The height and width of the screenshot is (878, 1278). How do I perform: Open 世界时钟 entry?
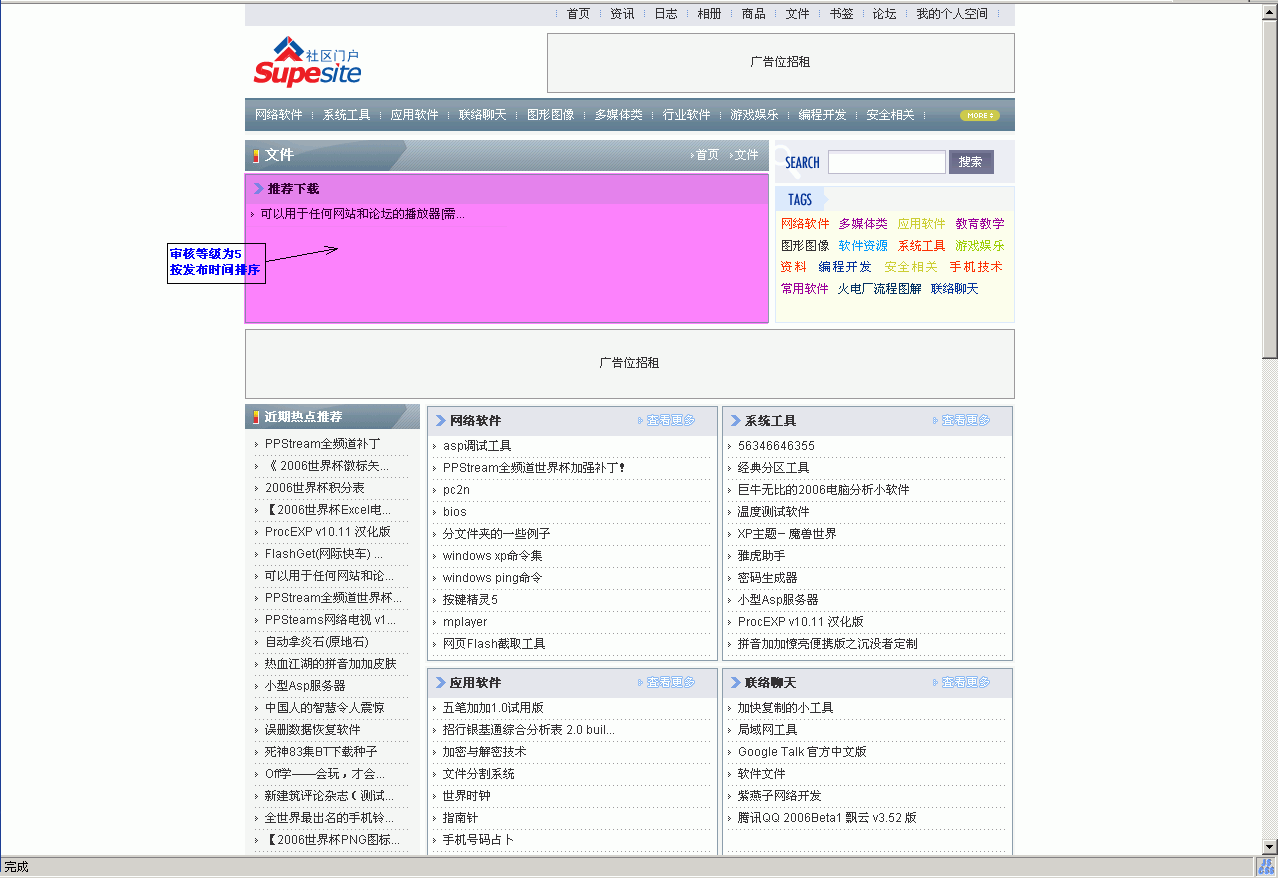[x=467, y=796]
